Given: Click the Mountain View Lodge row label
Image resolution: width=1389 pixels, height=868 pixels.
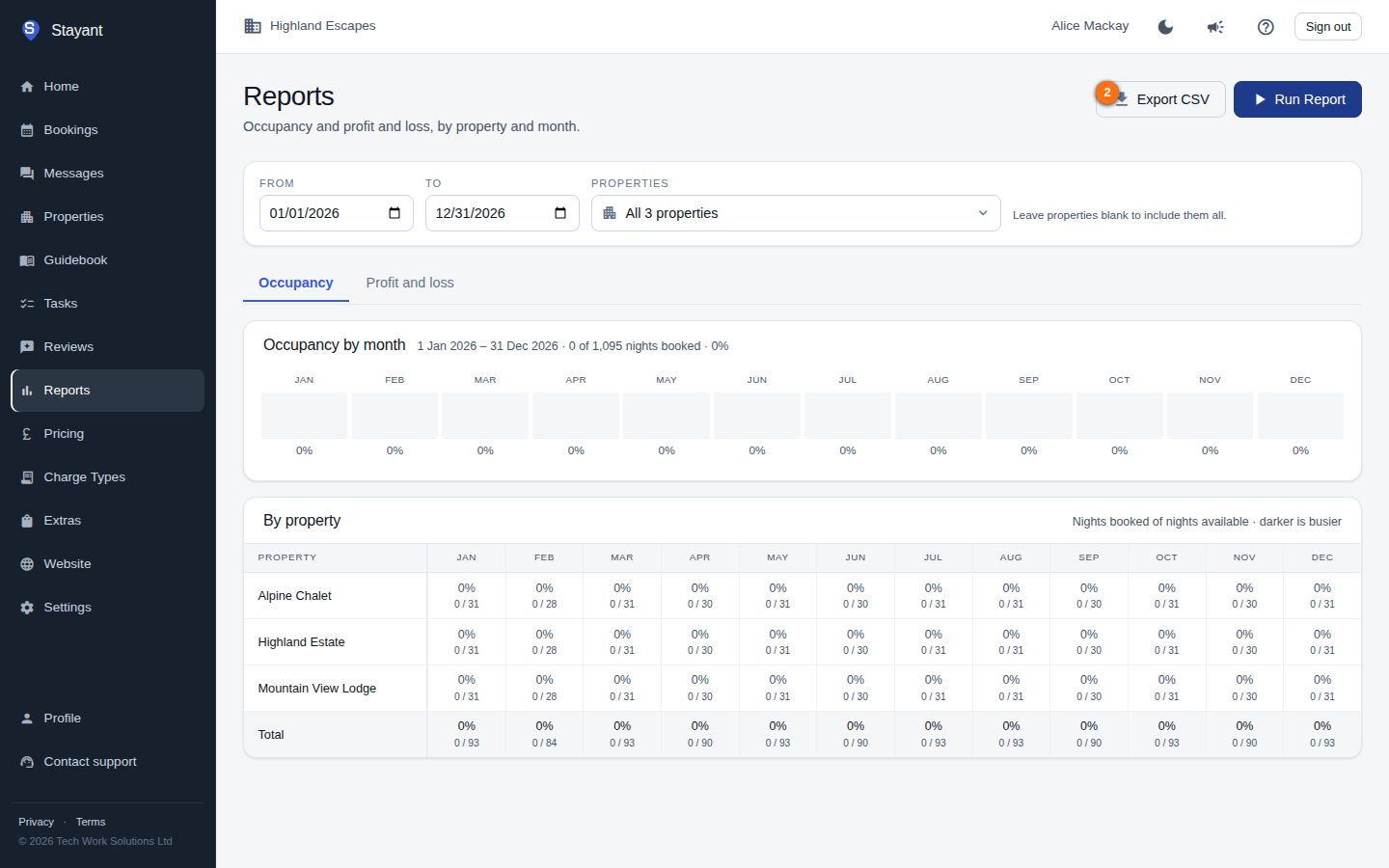Looking at the screenshot, I should (x=316, y=689).
